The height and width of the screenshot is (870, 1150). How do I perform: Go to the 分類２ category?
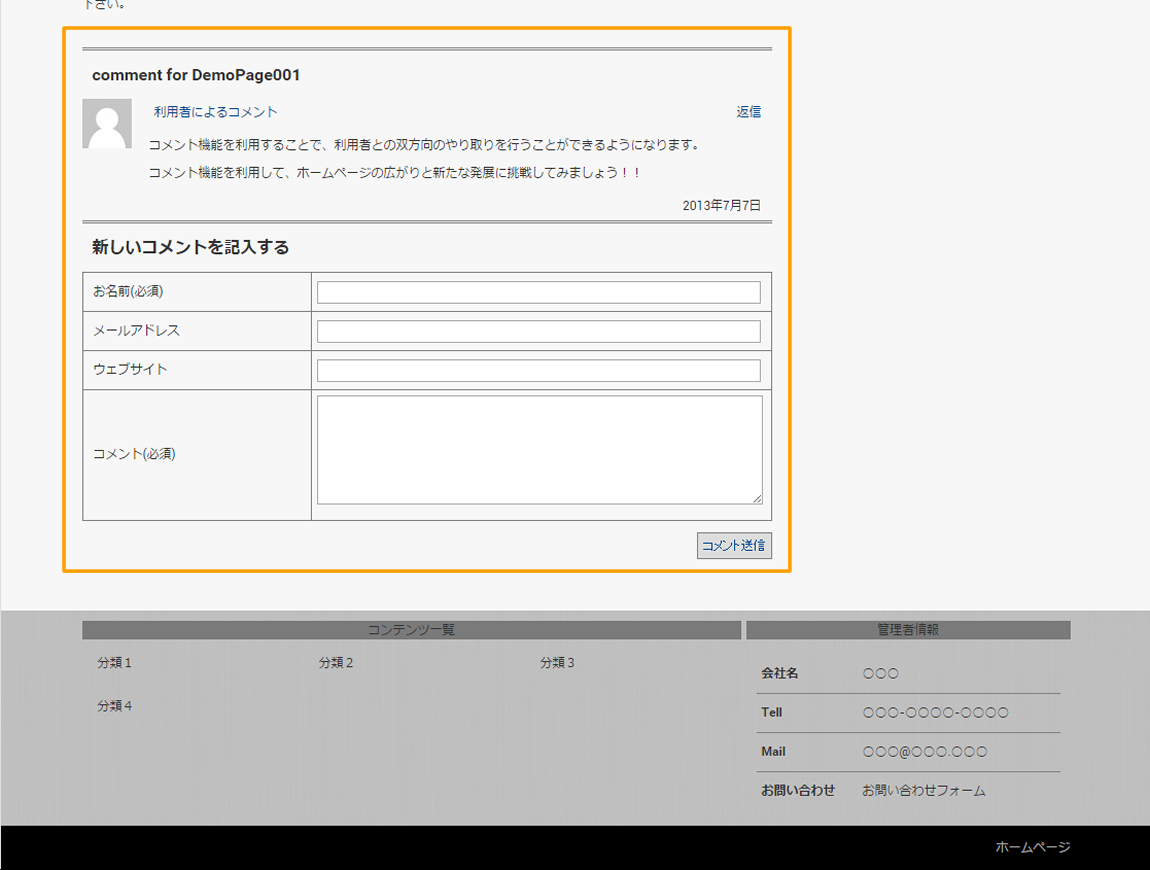(336, 663)
